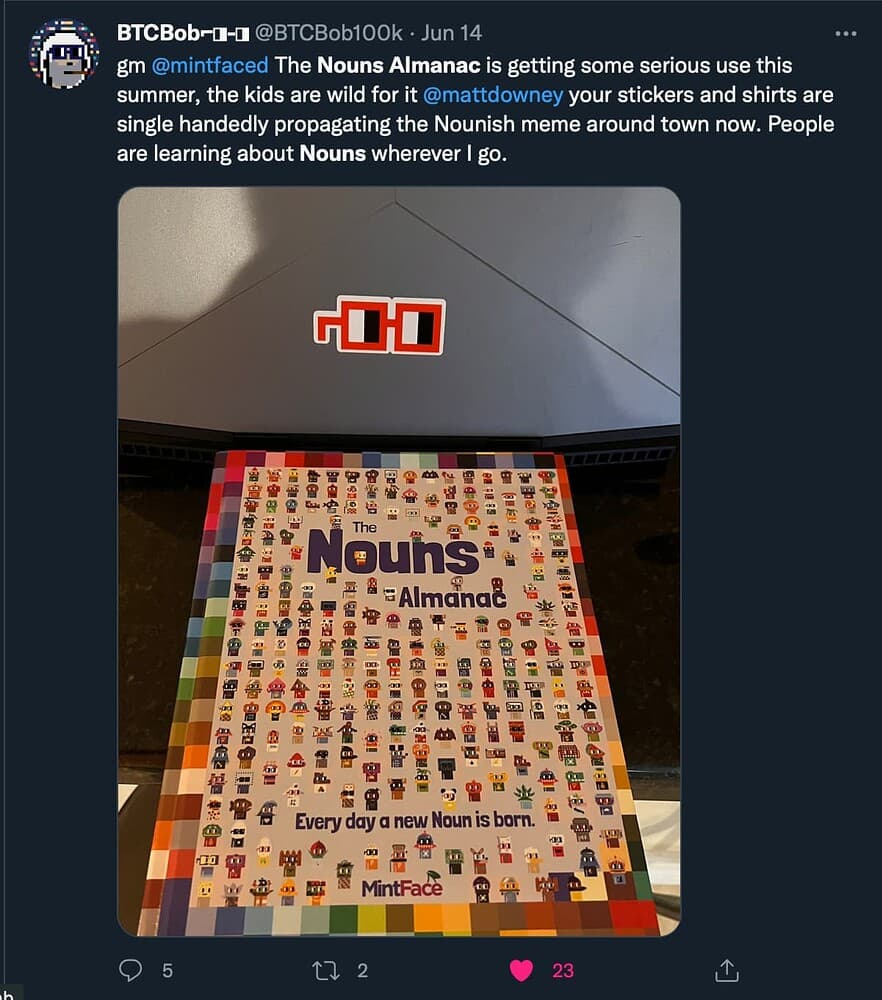Click the reply count 5
This screenshot has height=1000, width=882.
coord(167,970)
